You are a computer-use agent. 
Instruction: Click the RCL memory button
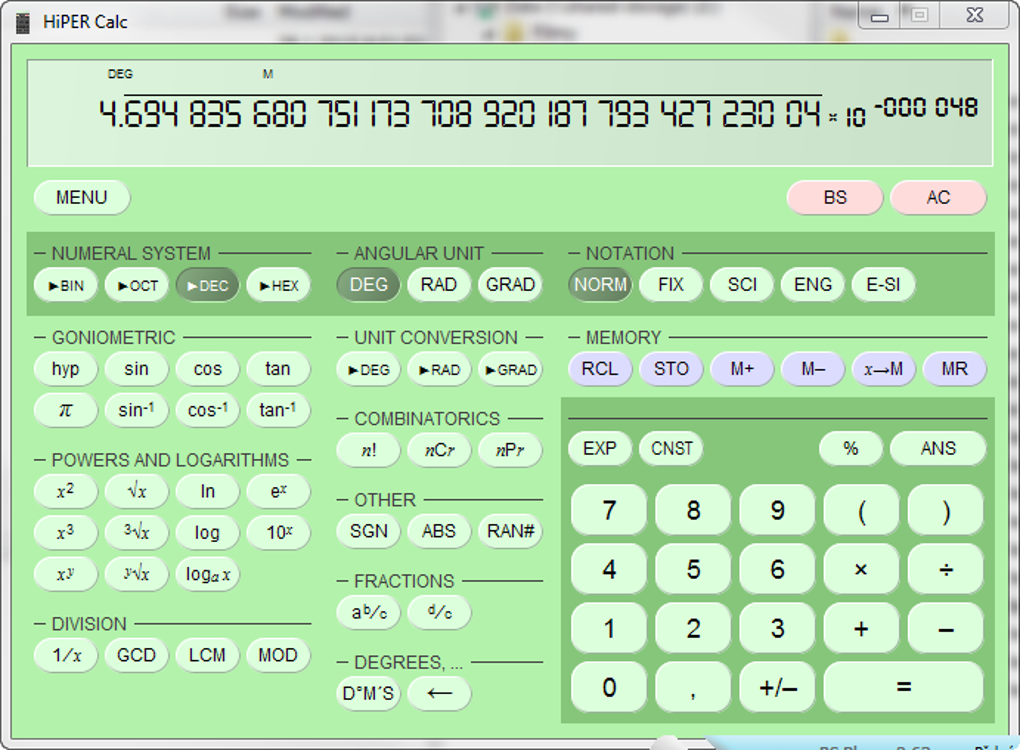click(600, 369)
